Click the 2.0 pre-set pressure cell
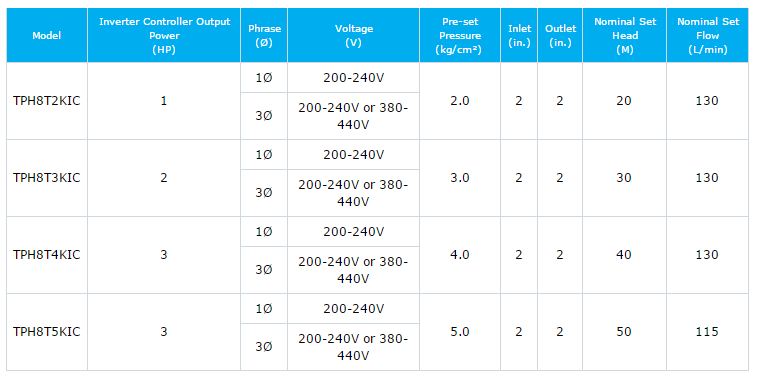This screenshot has width=757, height=376. (x=460, y=101)
